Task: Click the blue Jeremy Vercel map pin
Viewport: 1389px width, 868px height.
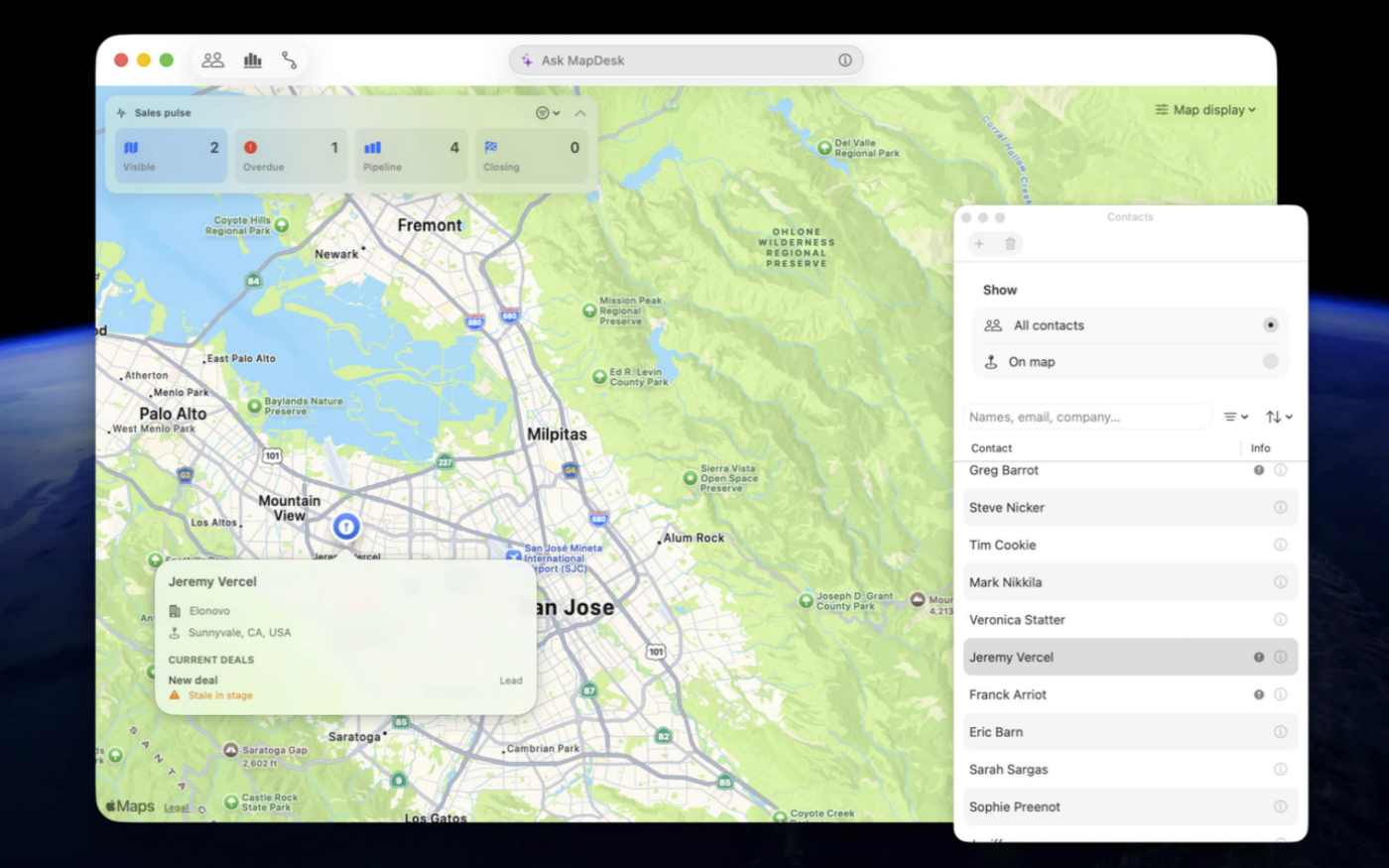Action: click(x=345, y=527)
